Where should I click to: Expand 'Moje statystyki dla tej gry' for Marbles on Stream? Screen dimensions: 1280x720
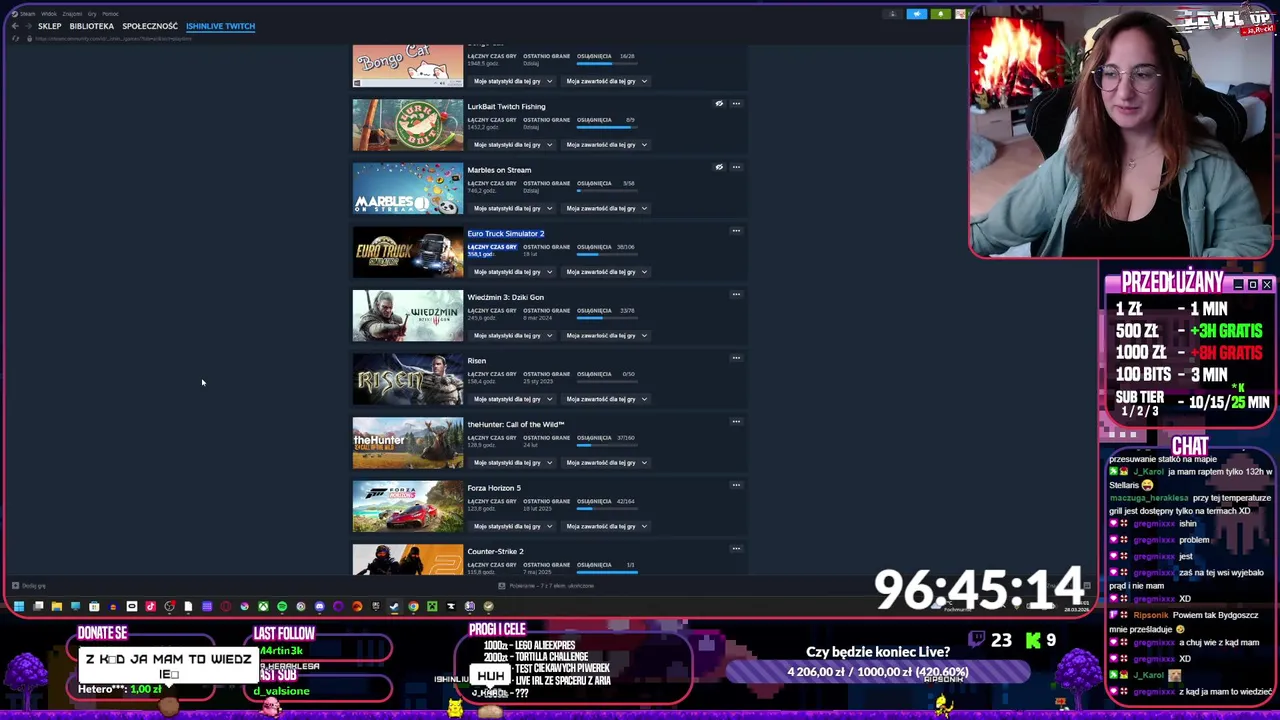(x=512, y=208)
